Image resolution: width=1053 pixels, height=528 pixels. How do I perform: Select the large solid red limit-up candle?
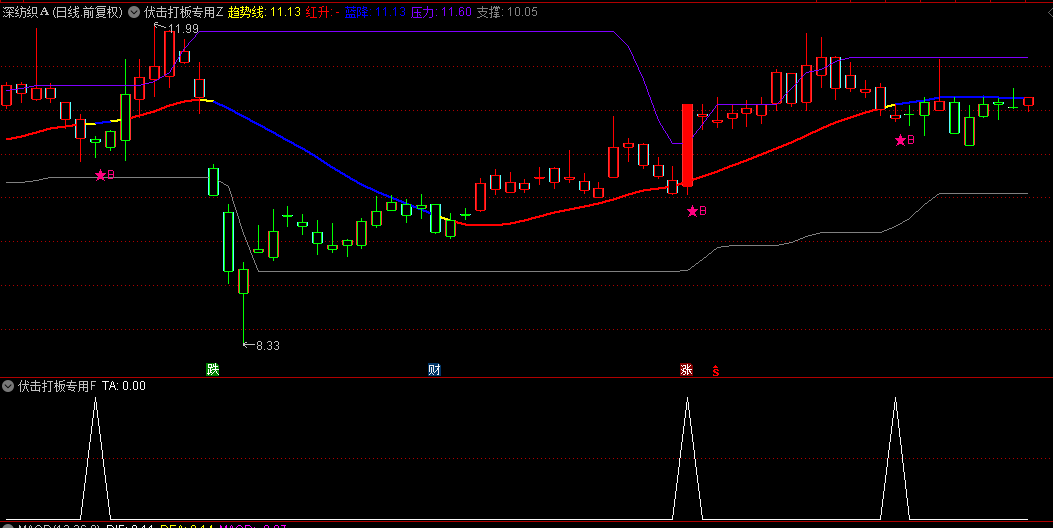pos(687,145)
